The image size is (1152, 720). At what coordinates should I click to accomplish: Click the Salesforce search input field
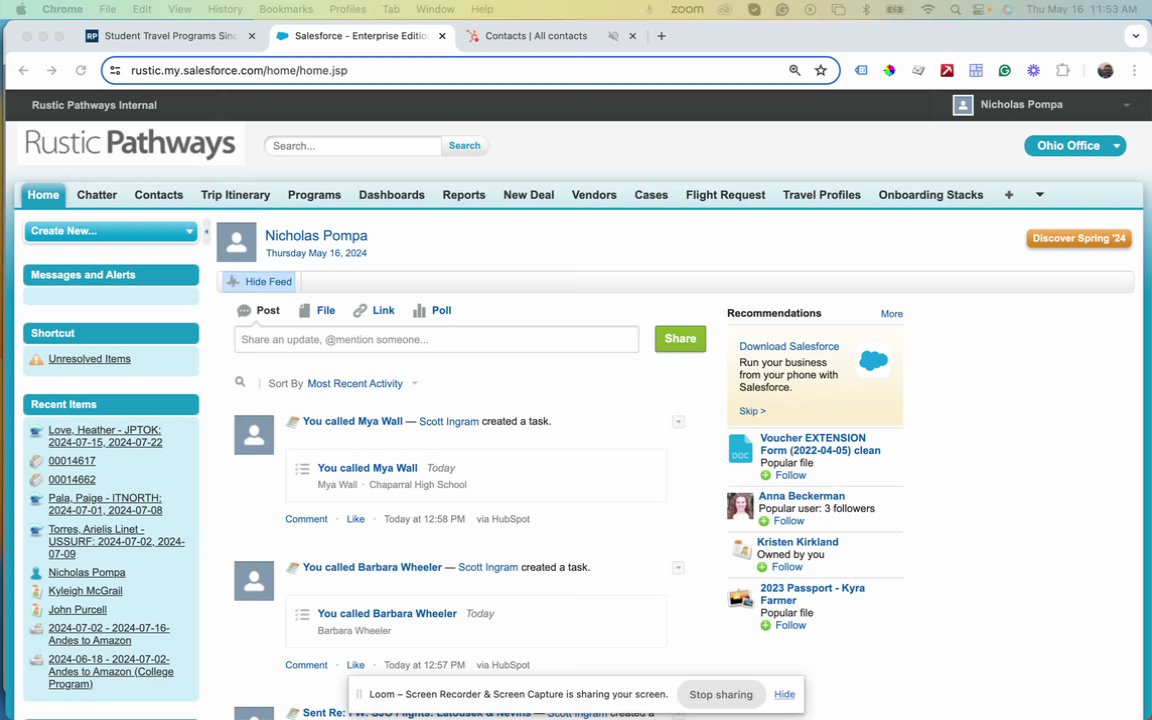353,145
